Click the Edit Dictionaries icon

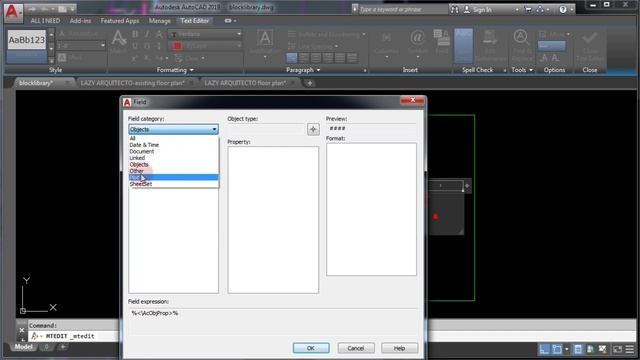[x=489, y=38]
